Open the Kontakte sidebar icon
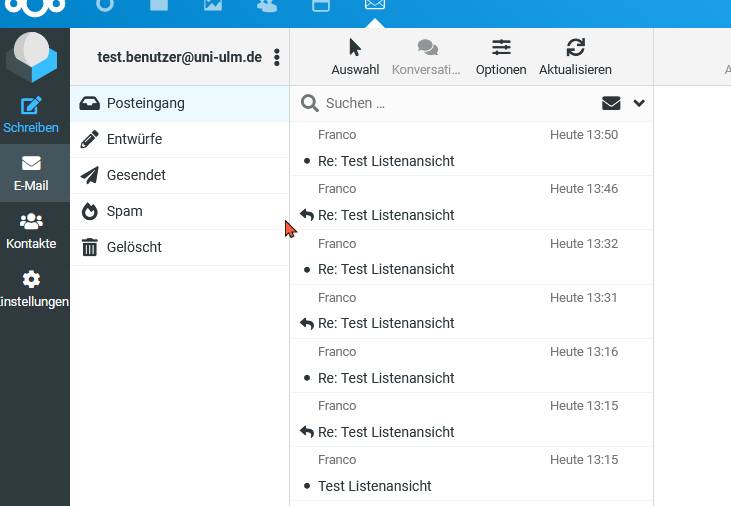Screen dimensions: 731x506 click(x=31, y=221)
